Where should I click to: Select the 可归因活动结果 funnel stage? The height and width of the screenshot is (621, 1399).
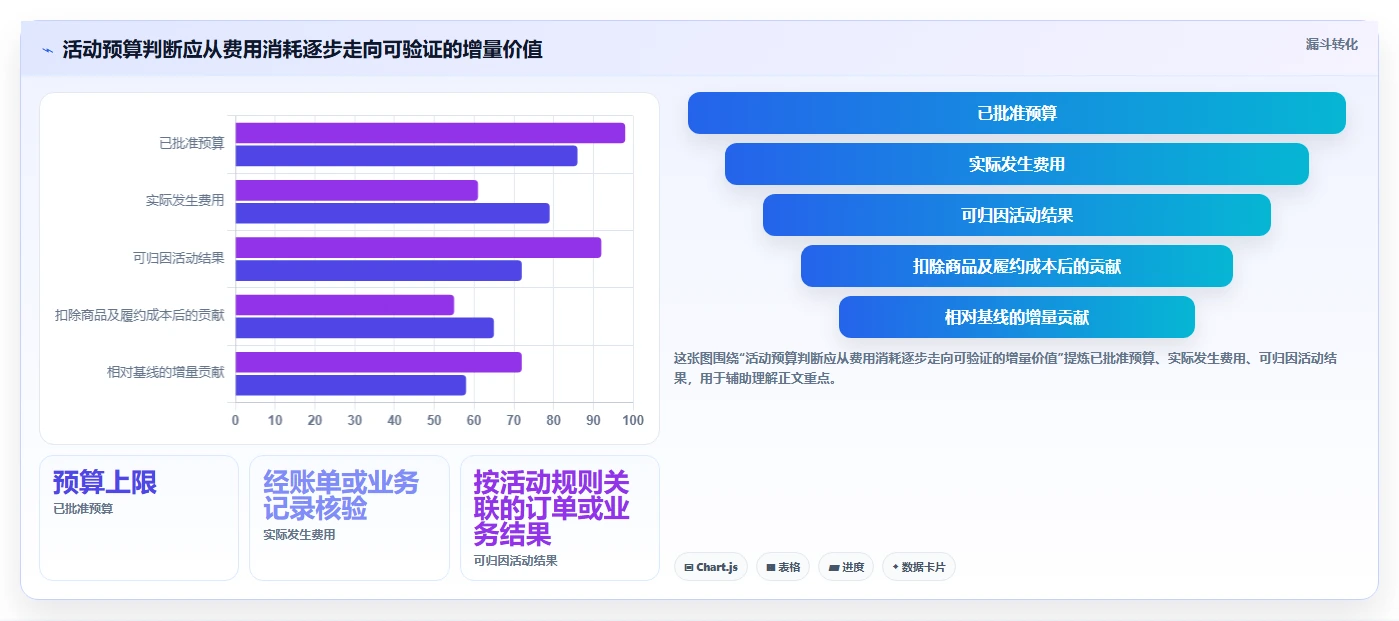coord(1017,215)
